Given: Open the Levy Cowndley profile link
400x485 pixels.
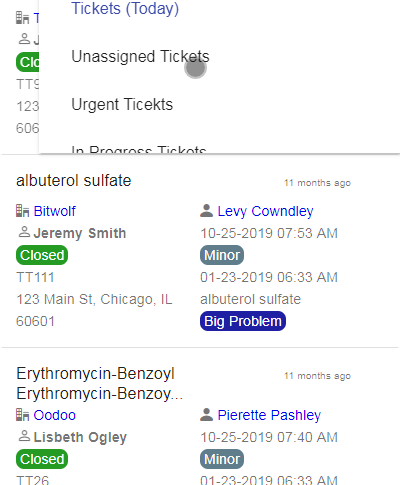Looking at the screenshot, I should (265, 211).
